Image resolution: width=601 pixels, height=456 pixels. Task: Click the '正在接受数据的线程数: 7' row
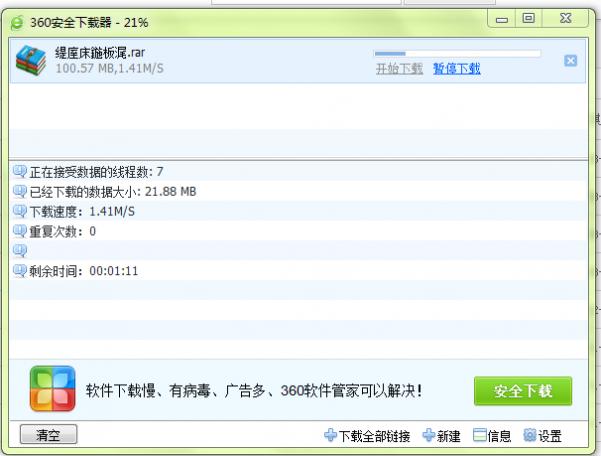[299, 171]
